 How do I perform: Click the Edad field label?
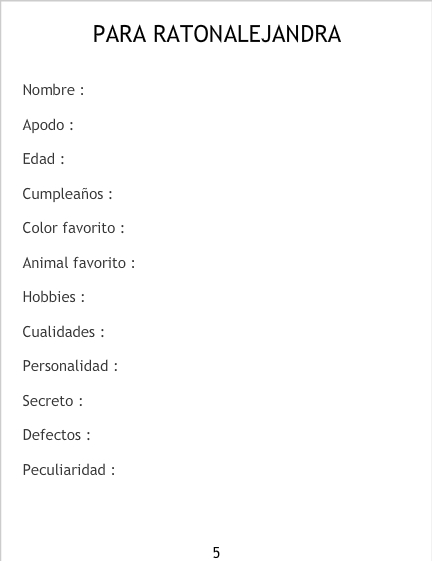(43, 159)
